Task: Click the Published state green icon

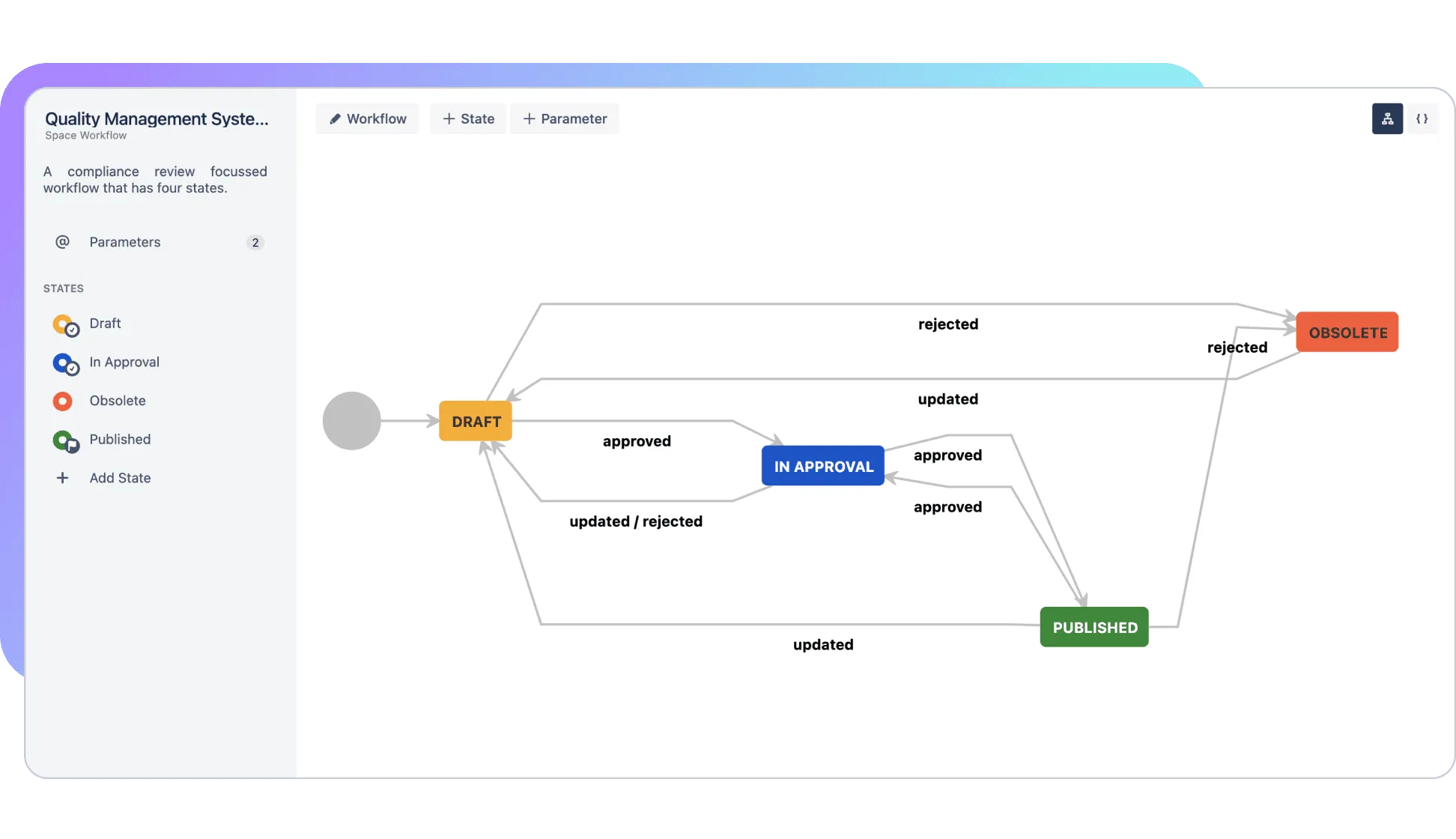Action: [x=64, y=440]
